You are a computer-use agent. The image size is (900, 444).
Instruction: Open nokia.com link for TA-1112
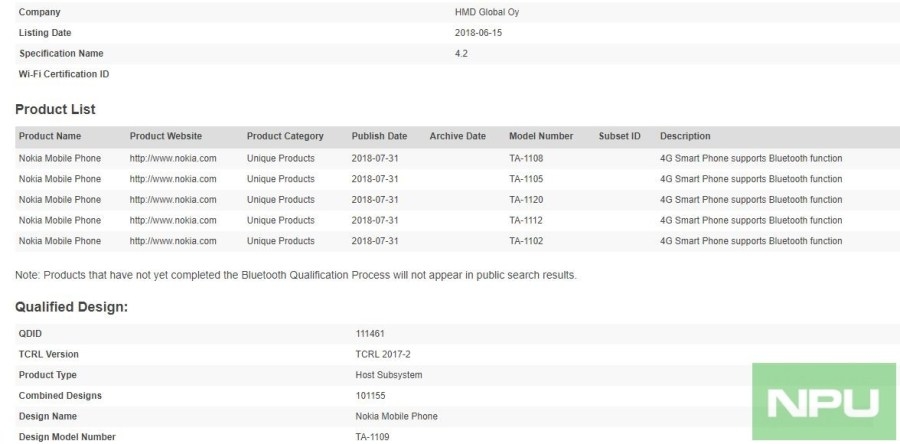pyautogui.click(x=173, y=220)
